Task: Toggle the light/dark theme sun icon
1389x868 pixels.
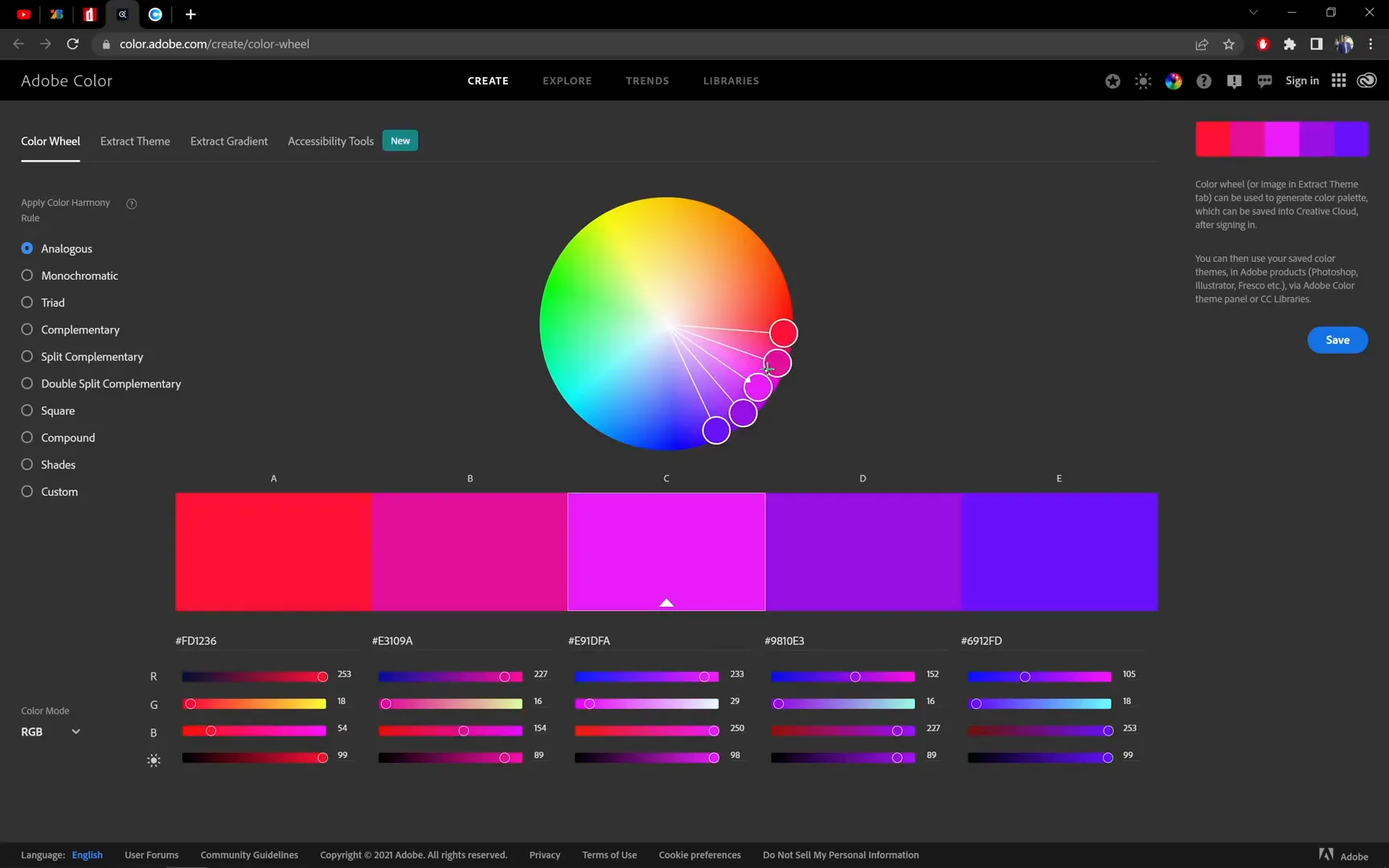Action: (x=1143, y=81)
